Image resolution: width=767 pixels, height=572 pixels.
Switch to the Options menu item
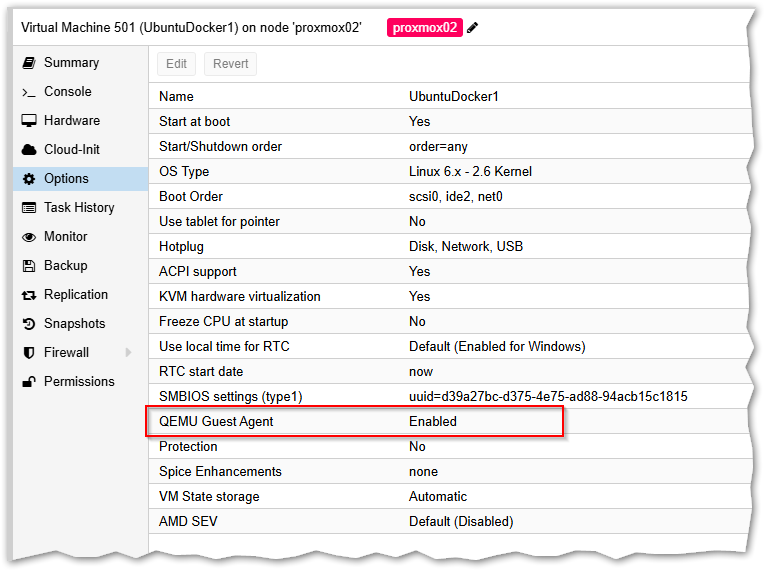point(66,179)
